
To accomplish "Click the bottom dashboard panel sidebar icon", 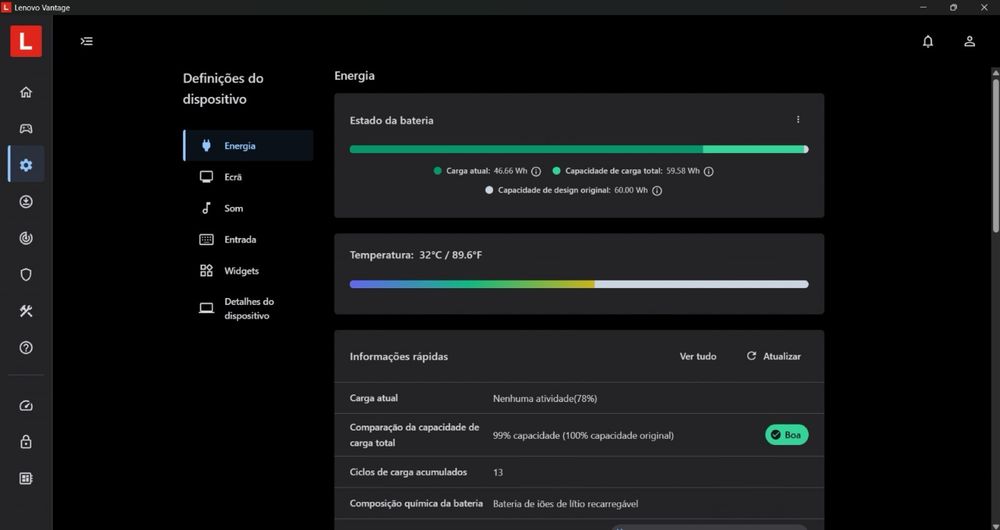I will [26, 478].
